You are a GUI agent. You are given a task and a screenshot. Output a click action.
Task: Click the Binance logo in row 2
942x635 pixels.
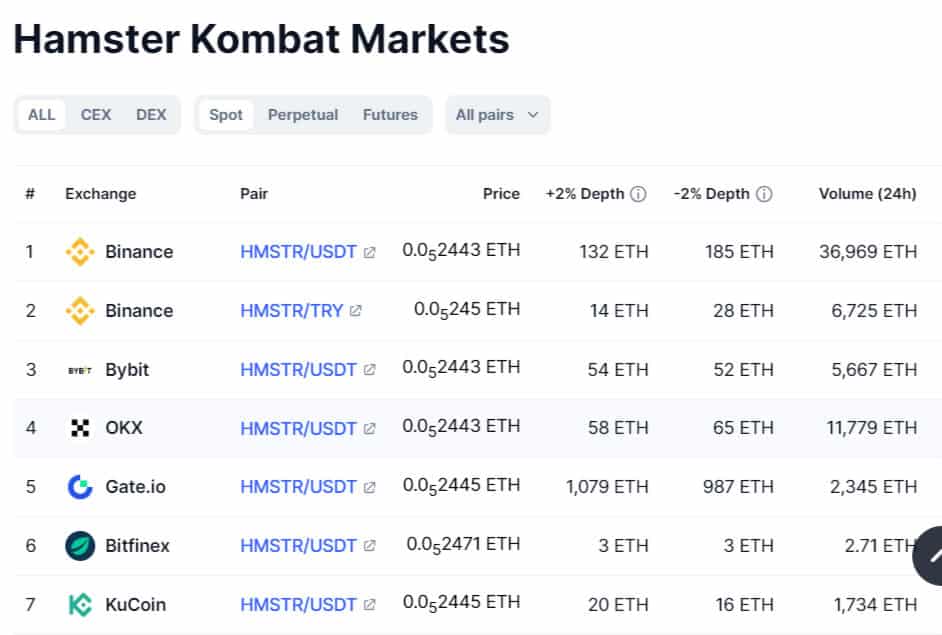[80, 311]
